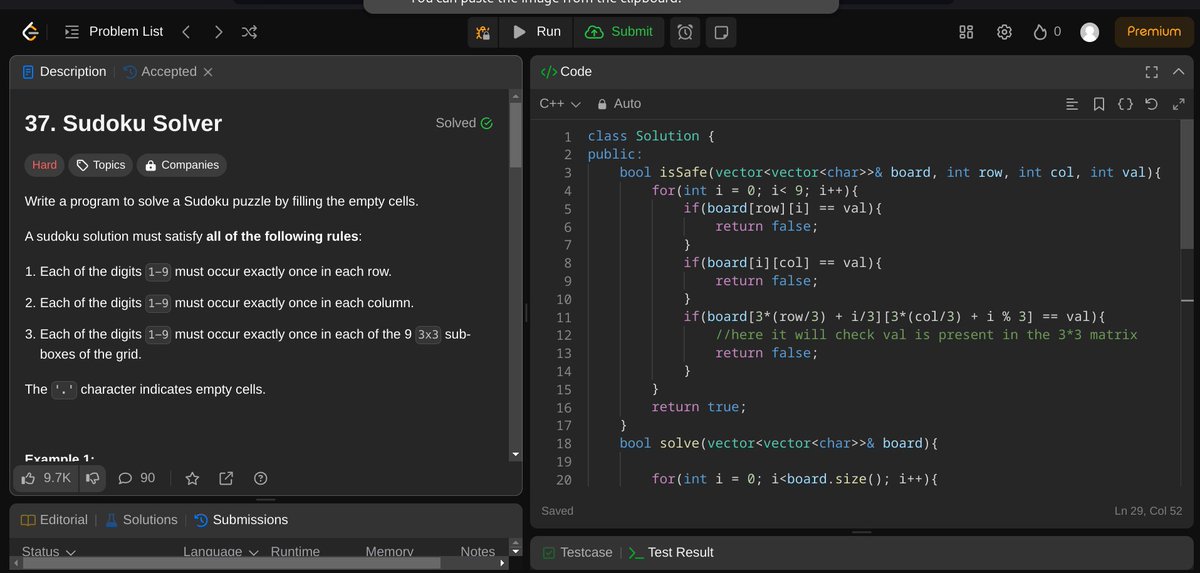Viewport: 1200px width, 573px height.
Task: Open the timer alarm clock icon
Action: [x=685, y=32]
